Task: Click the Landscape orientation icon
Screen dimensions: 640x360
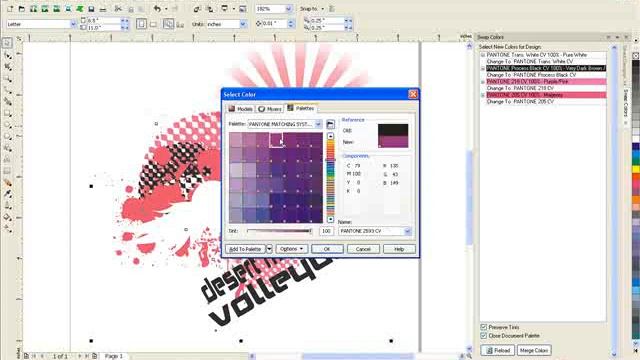Action: coord(153,24)
